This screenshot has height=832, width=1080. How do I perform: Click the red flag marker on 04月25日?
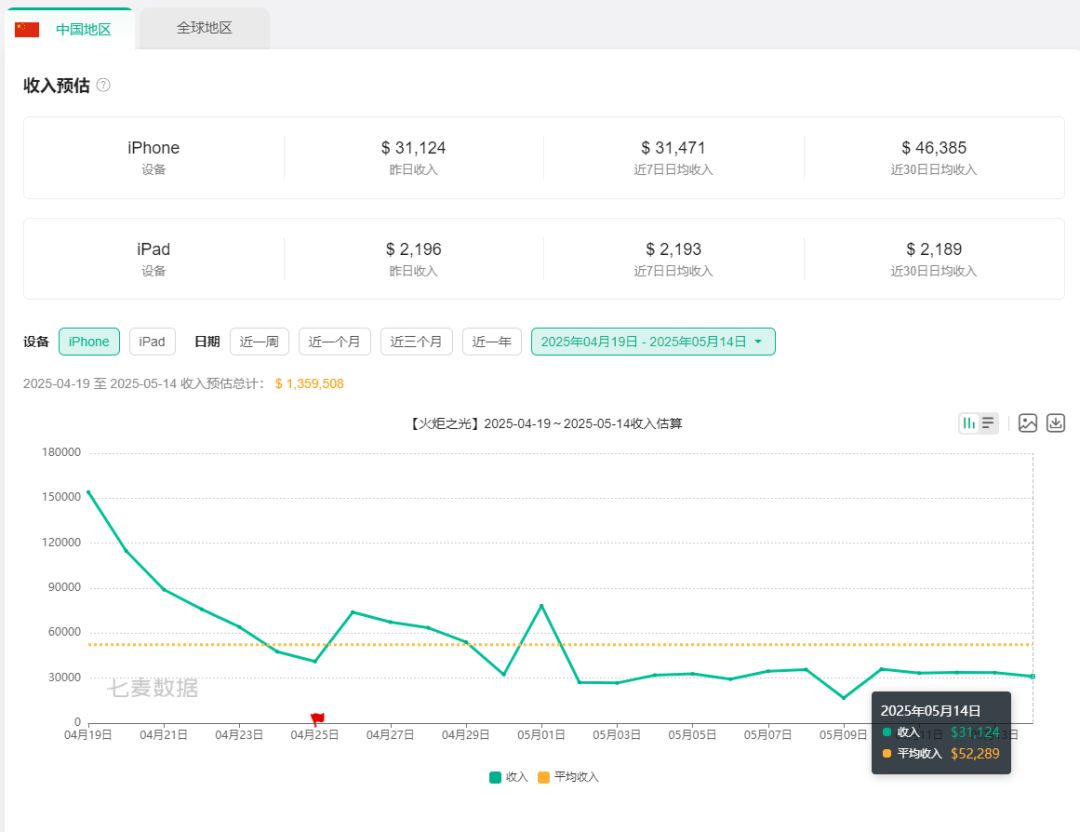317,718
